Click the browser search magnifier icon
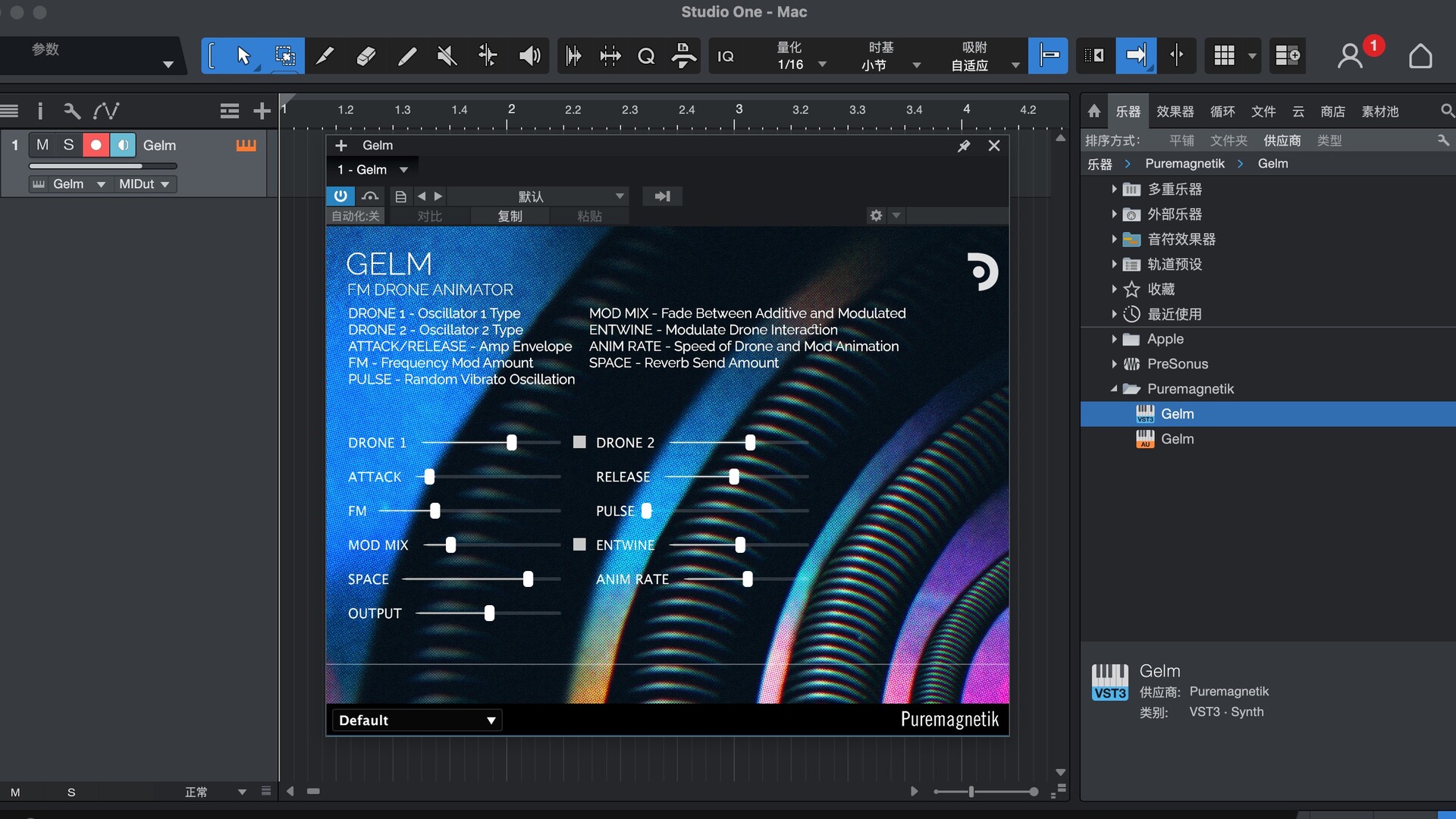 [x=1447, y=111]
